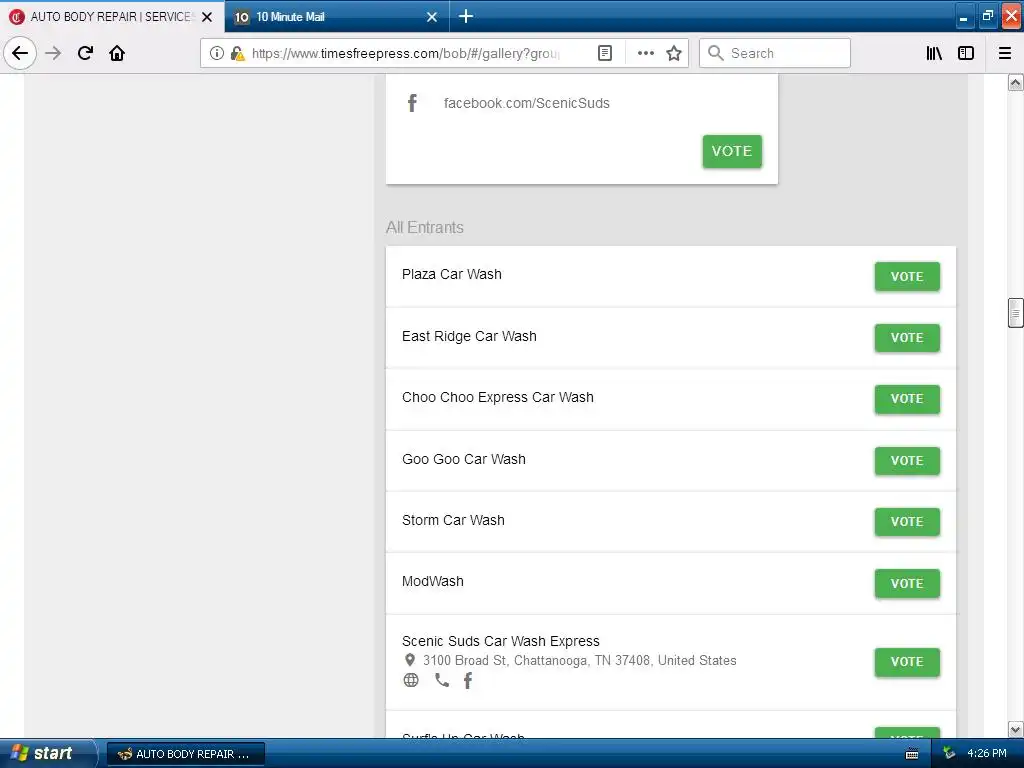Toggle reader view icon
The height and width of the screenshot is (768, 1024).
pos(605,53)
